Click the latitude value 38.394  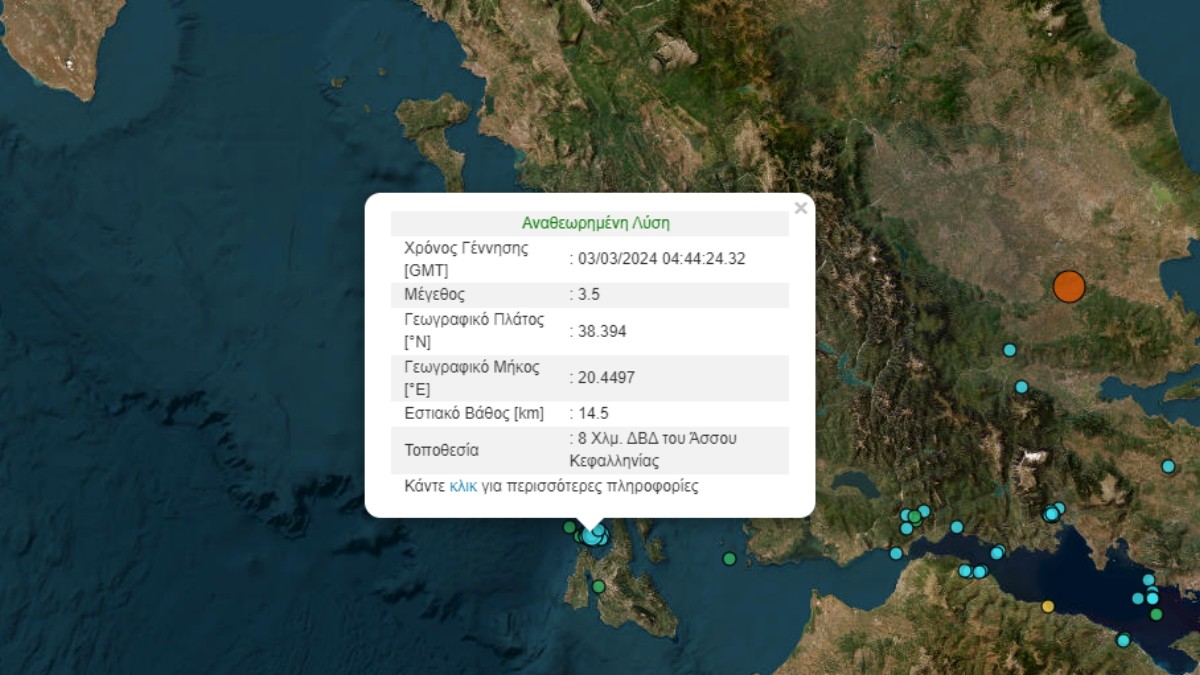601,331
